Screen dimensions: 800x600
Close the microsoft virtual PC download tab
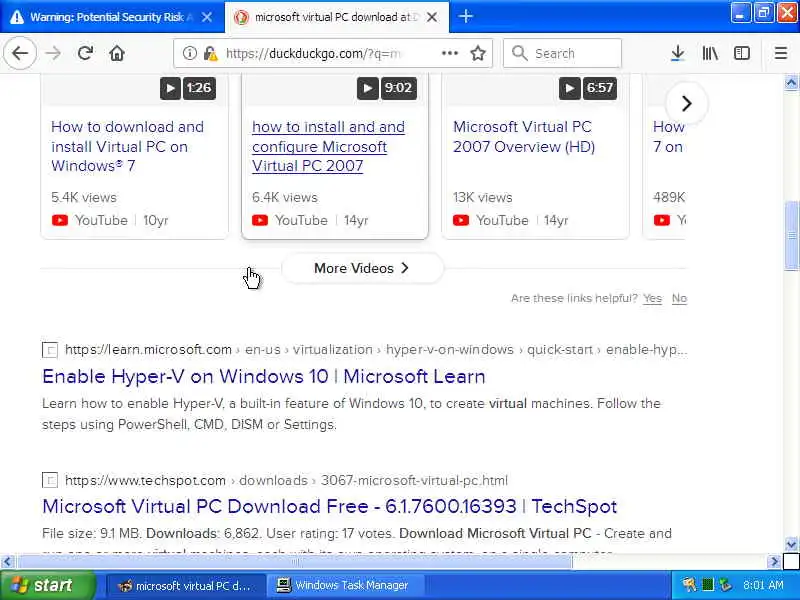point(432,17)
